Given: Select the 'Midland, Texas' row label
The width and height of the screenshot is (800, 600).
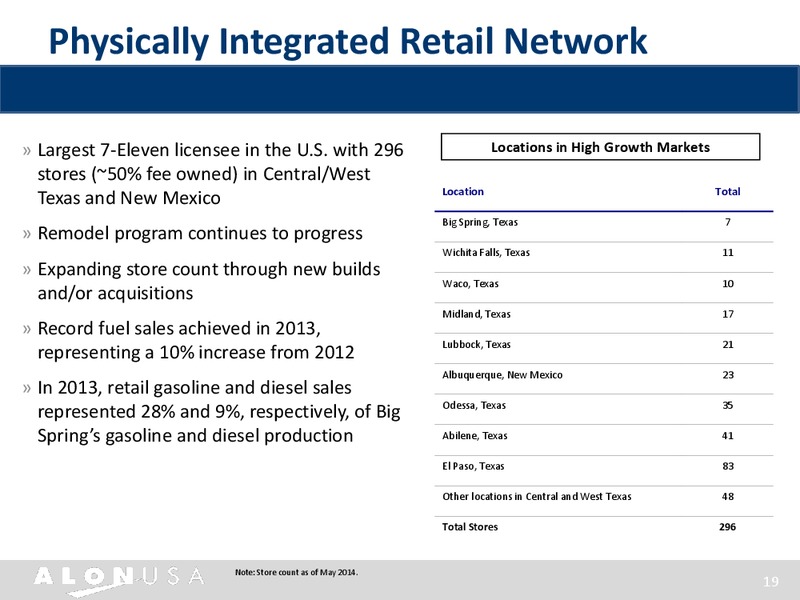Looking at the screenshot, I should click(x=476, y=314).
